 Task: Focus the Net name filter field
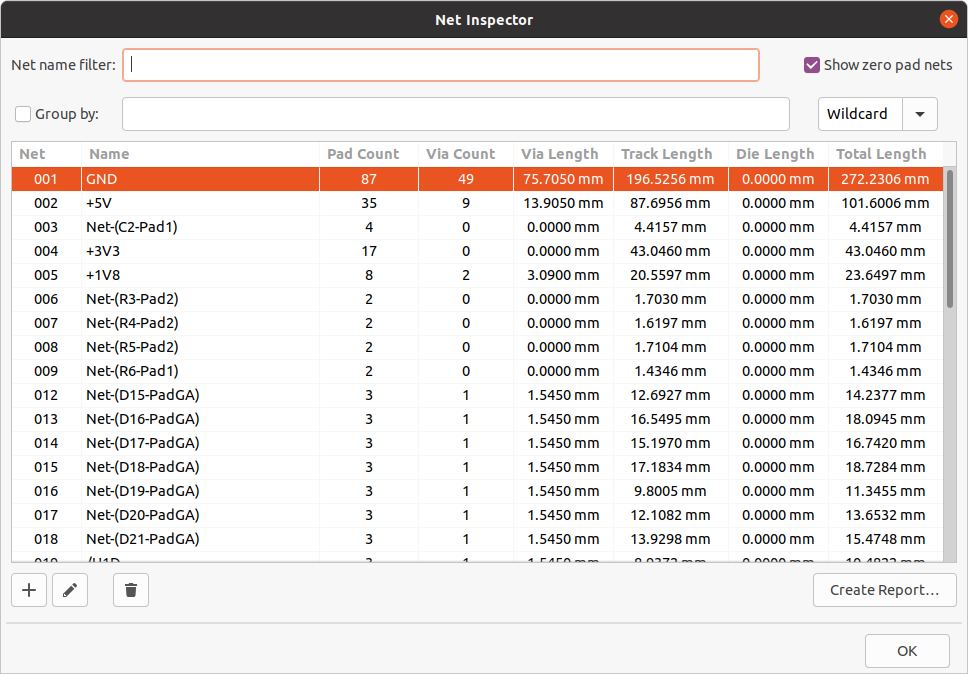pos(440,65)
